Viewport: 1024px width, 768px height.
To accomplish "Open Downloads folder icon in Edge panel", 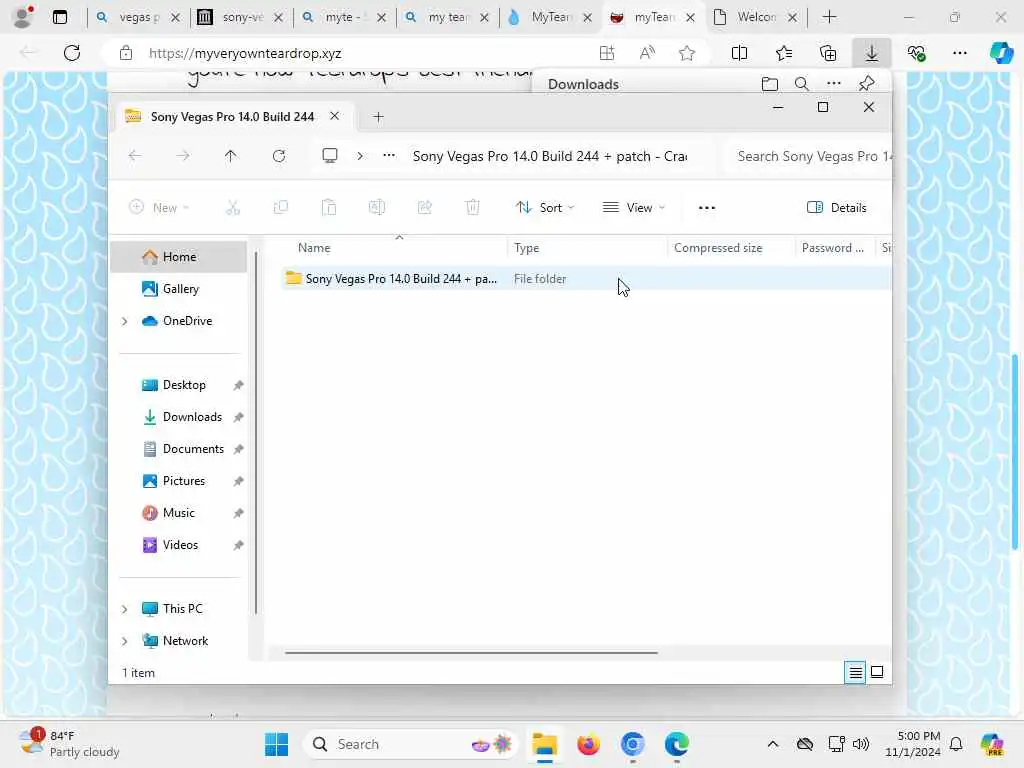I will pyautogui.click(x=770, y=84).
